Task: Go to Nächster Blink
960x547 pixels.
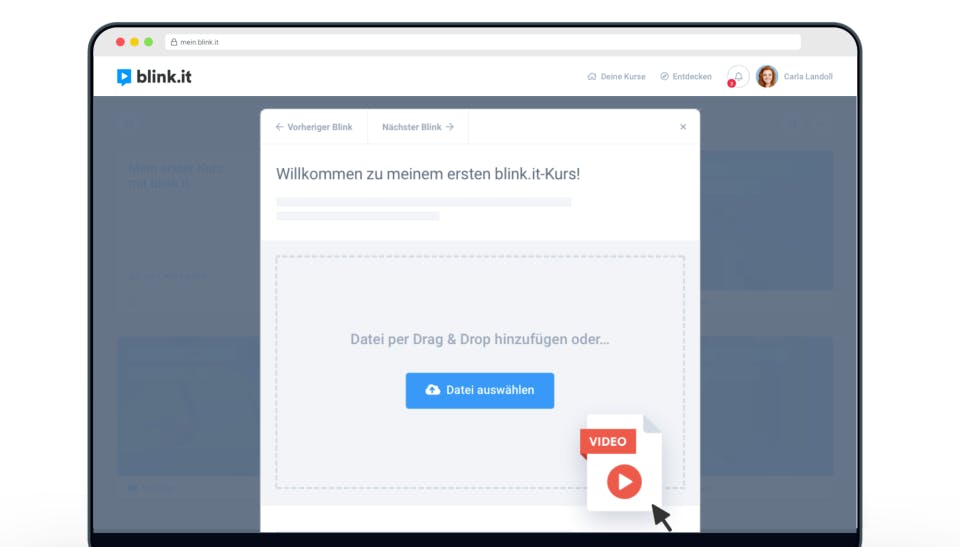Action: tap(418, 127)
